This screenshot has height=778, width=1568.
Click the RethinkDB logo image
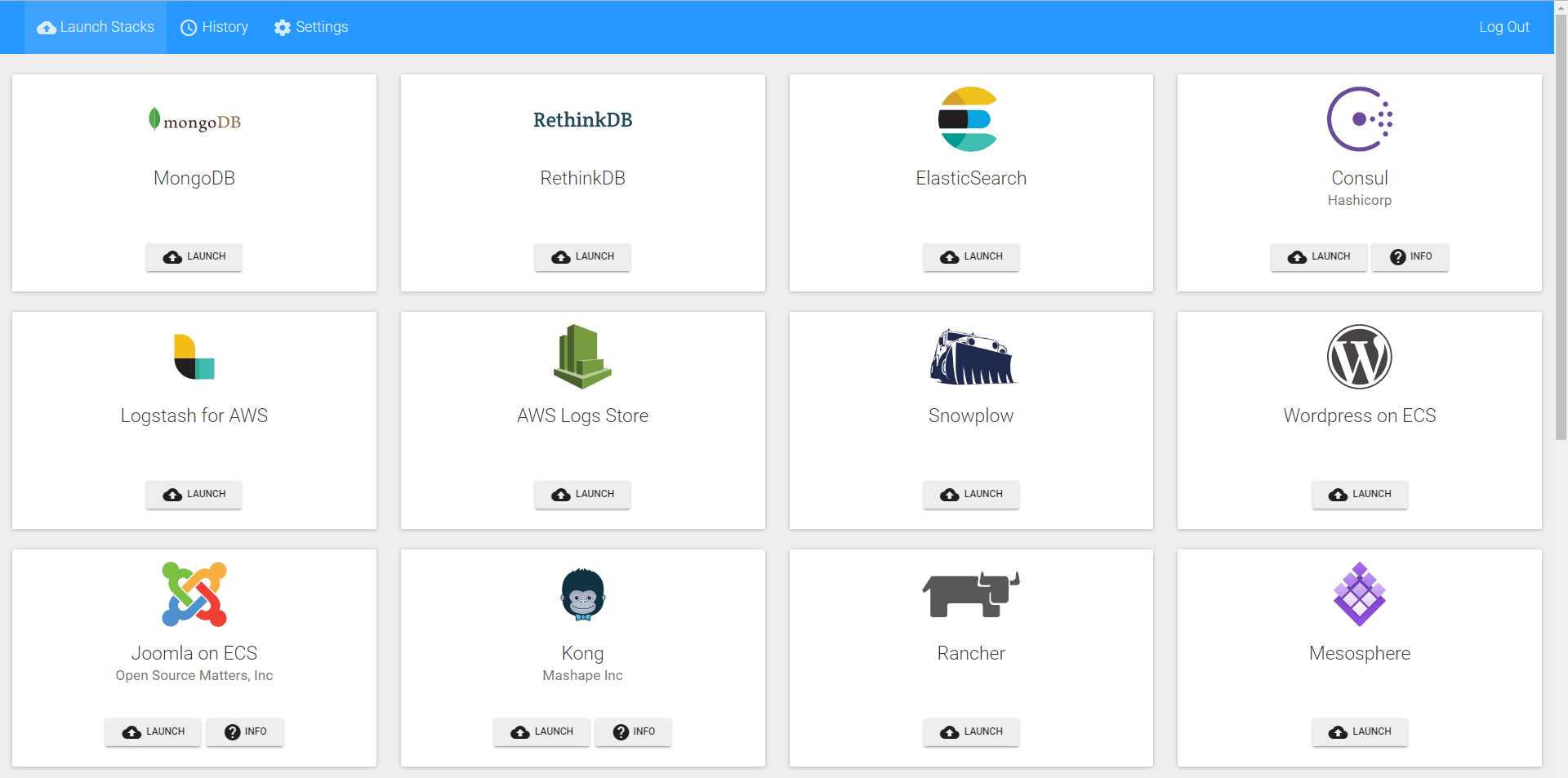pyautogui.click(x=582, y=120)
